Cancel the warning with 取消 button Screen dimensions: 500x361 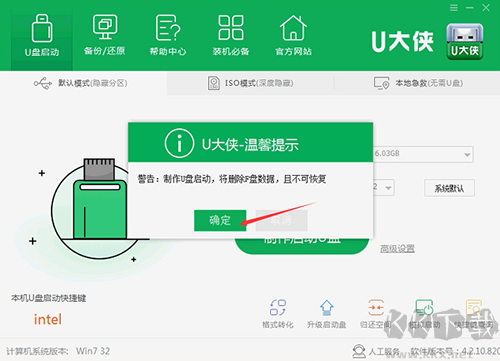pos(281,220)
